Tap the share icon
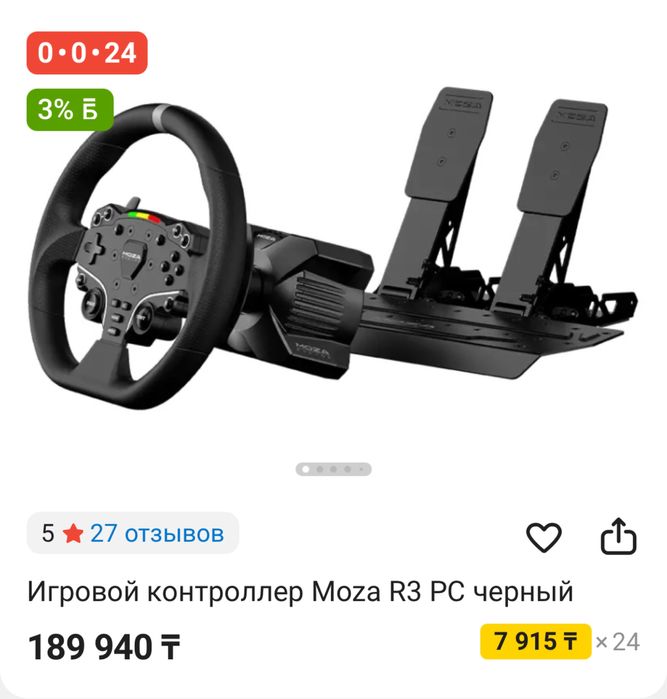 coord(618,536)
